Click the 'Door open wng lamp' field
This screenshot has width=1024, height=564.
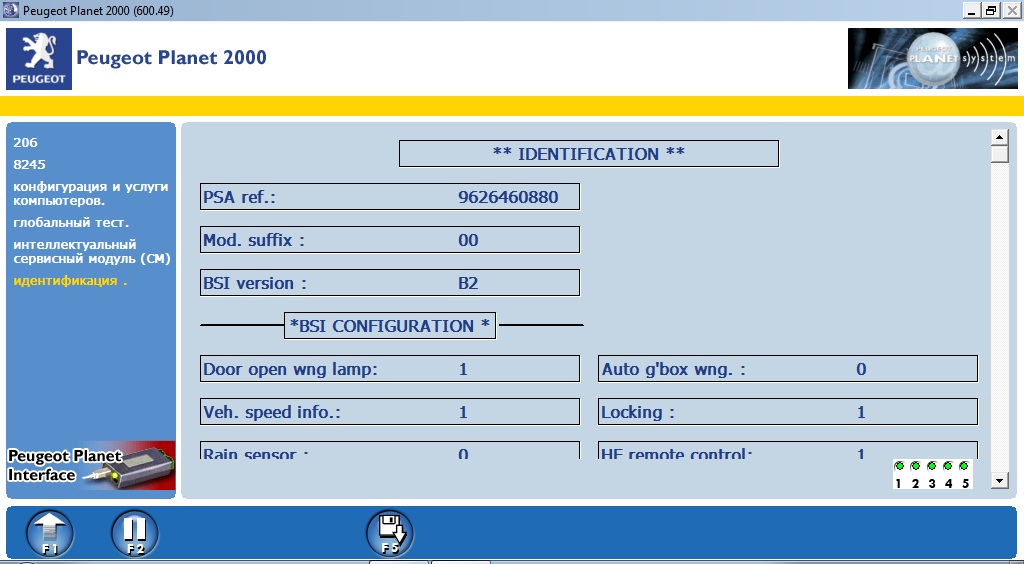coord(390,369)
